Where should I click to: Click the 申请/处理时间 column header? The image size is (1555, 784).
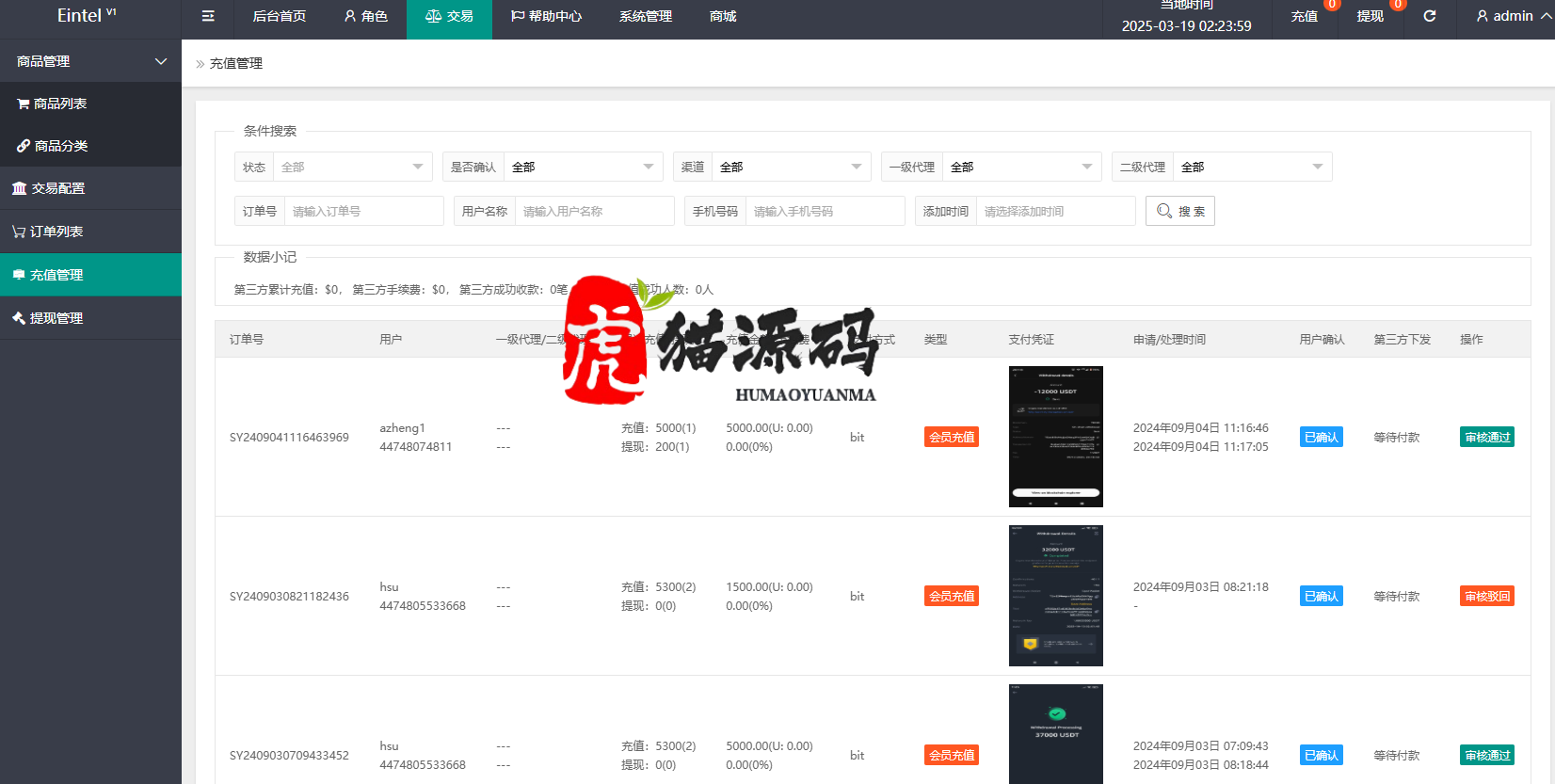1169,340
